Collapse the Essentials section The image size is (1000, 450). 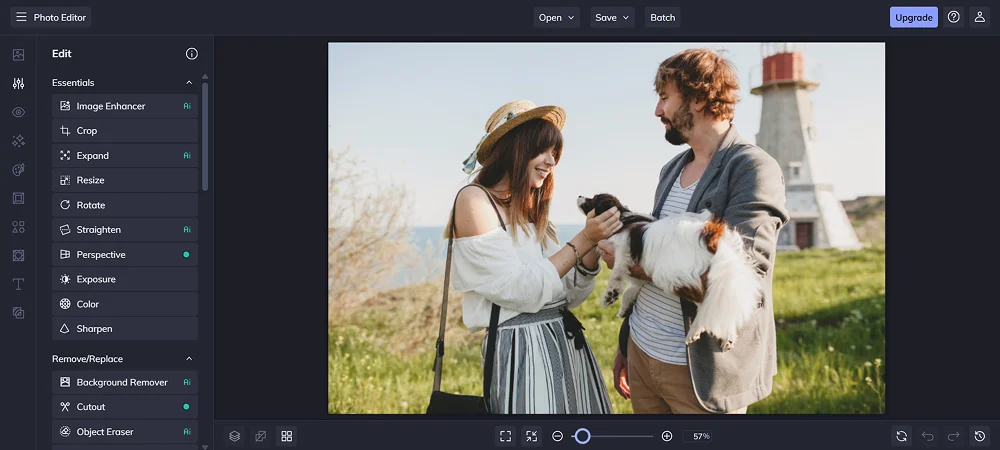(x=189, y=83)
